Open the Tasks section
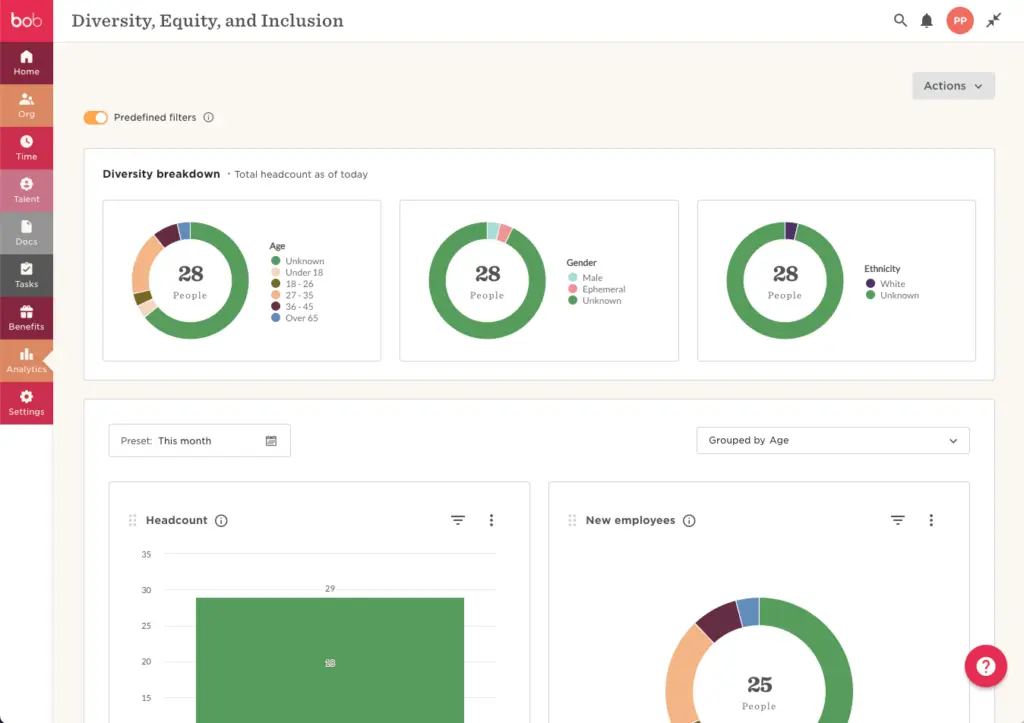 click(x=26, y=275)
